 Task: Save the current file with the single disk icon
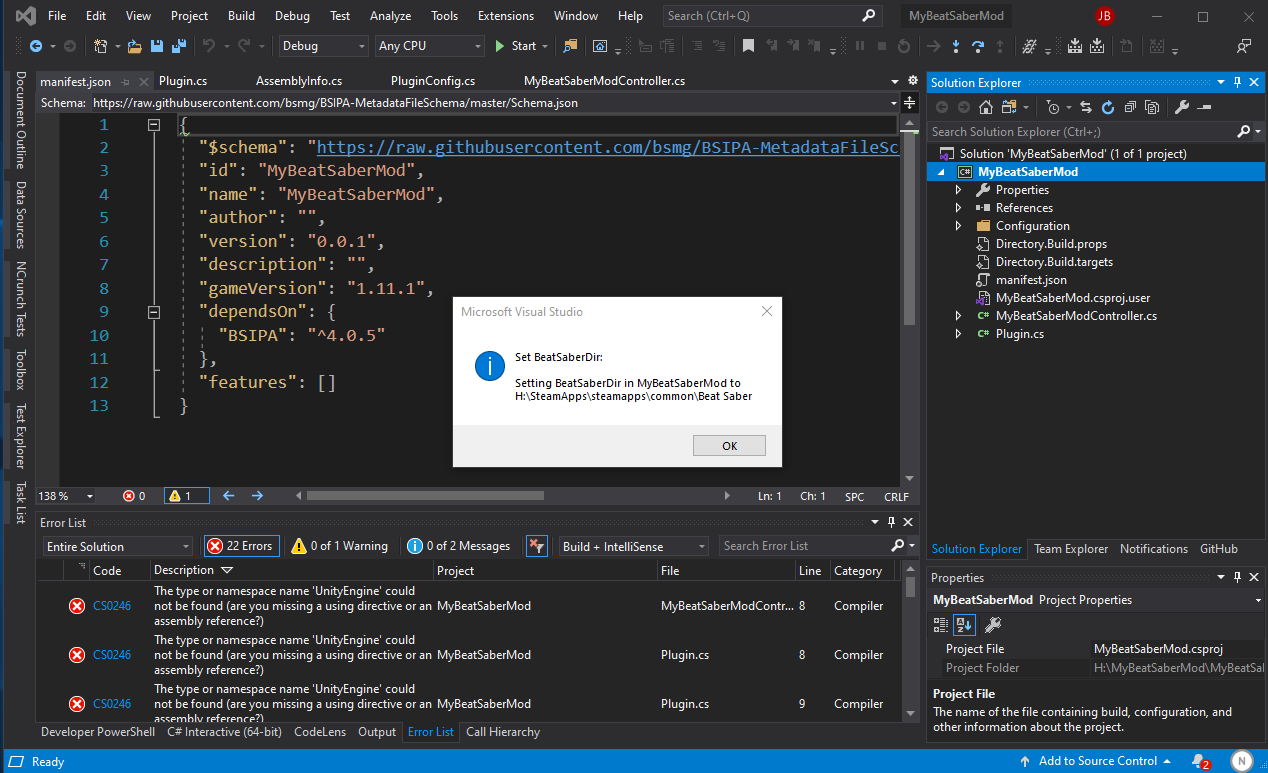point(157,46)
